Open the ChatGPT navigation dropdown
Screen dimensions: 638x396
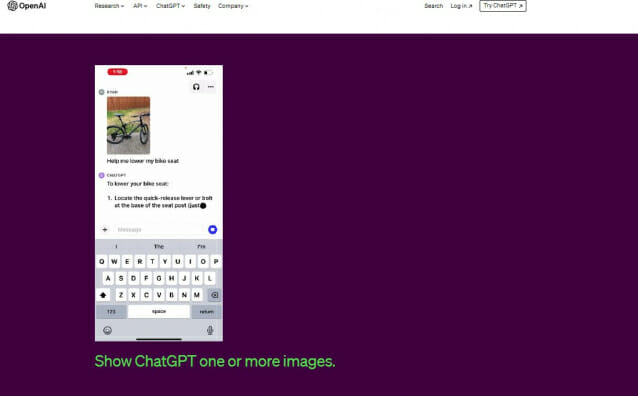click(170, 6)
